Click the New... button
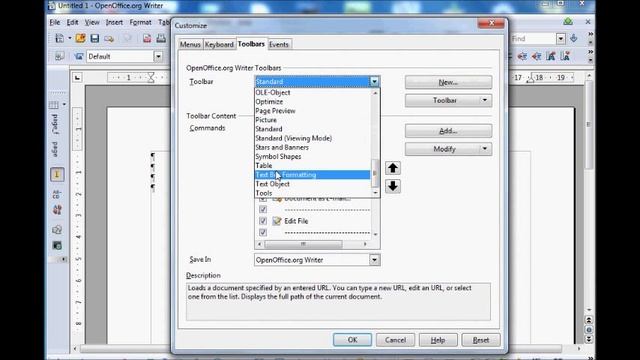 pyautogui.click(x=448, y=82)
